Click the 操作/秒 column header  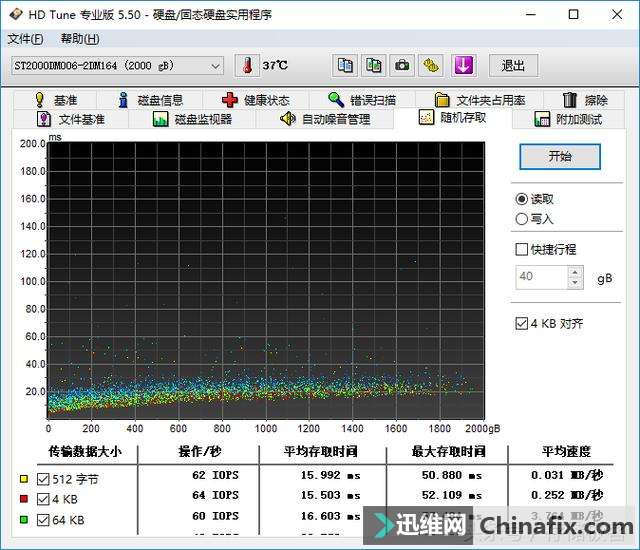pyautogui.click(x=200, y=451)
